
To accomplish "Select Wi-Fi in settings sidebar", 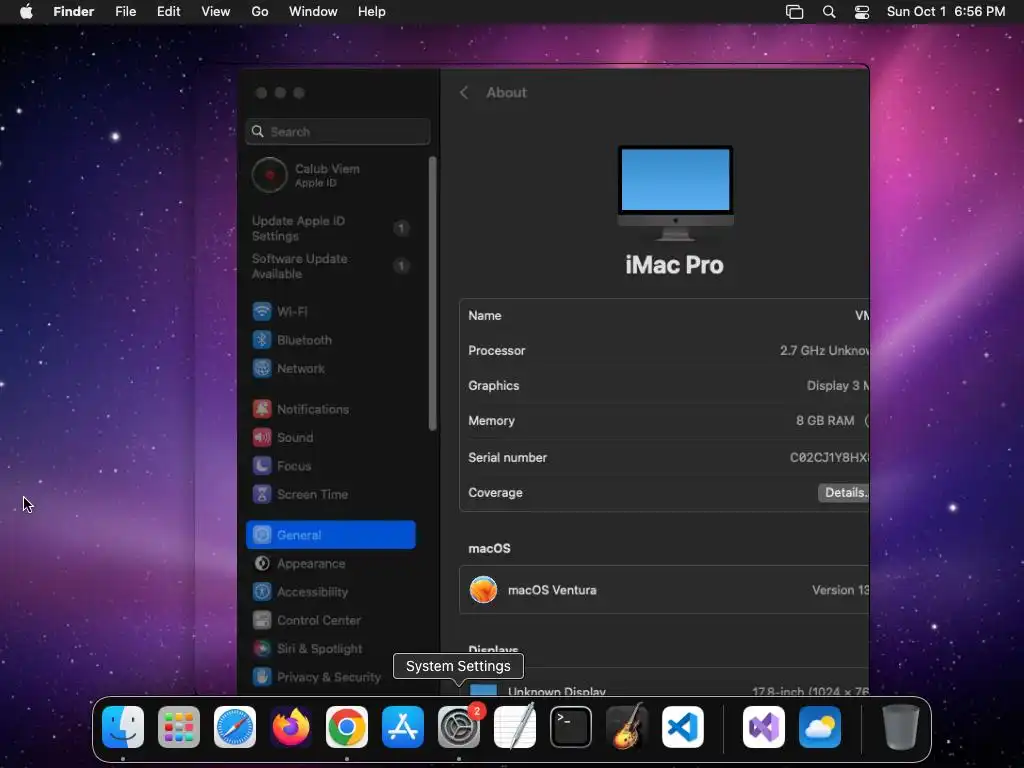I will point(331,312).
